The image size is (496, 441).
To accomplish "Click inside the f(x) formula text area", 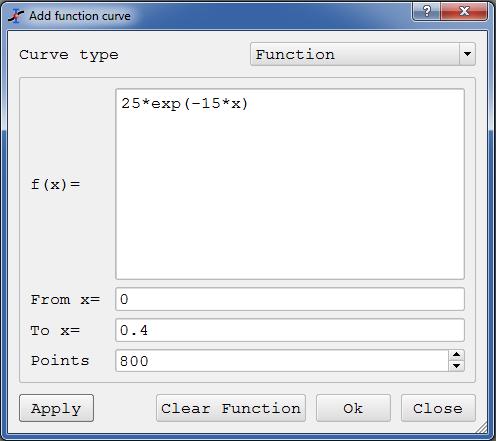I will tap(290, 184).
